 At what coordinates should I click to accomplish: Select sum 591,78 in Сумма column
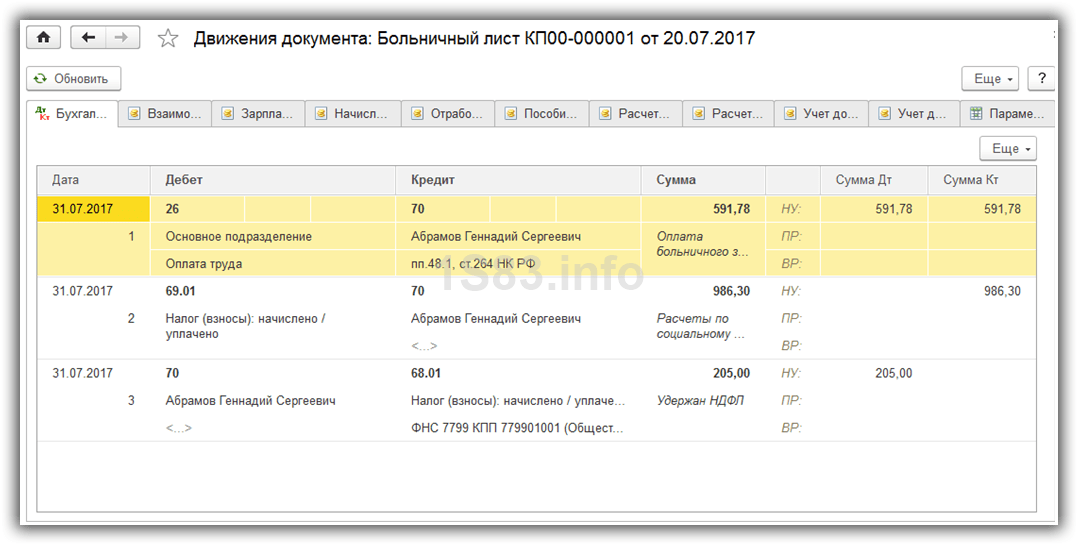[x=703, y=209]
